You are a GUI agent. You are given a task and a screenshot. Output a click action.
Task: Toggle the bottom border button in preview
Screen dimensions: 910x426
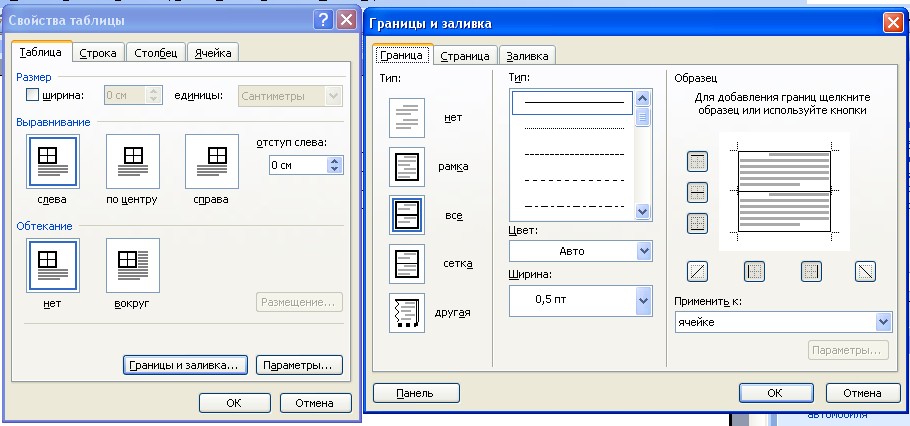point(698,223)
